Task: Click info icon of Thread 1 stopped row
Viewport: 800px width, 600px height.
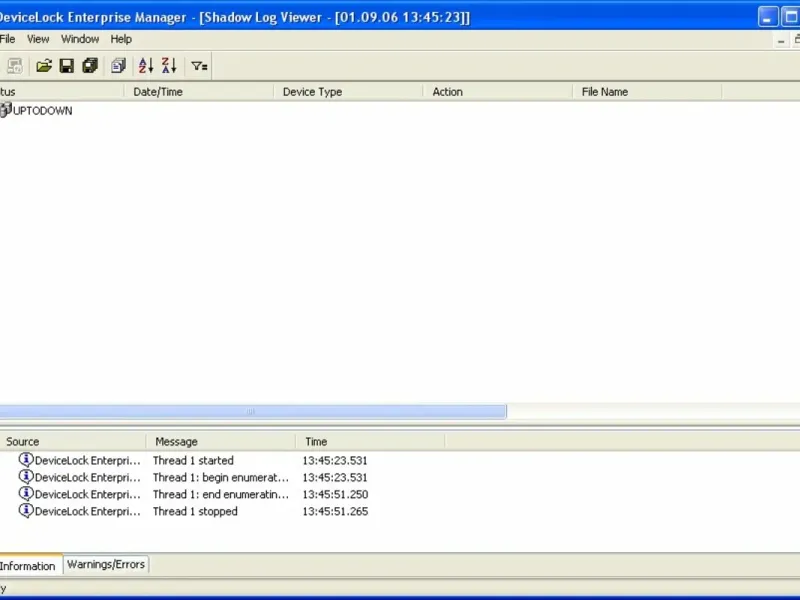Action: (26, 510)
